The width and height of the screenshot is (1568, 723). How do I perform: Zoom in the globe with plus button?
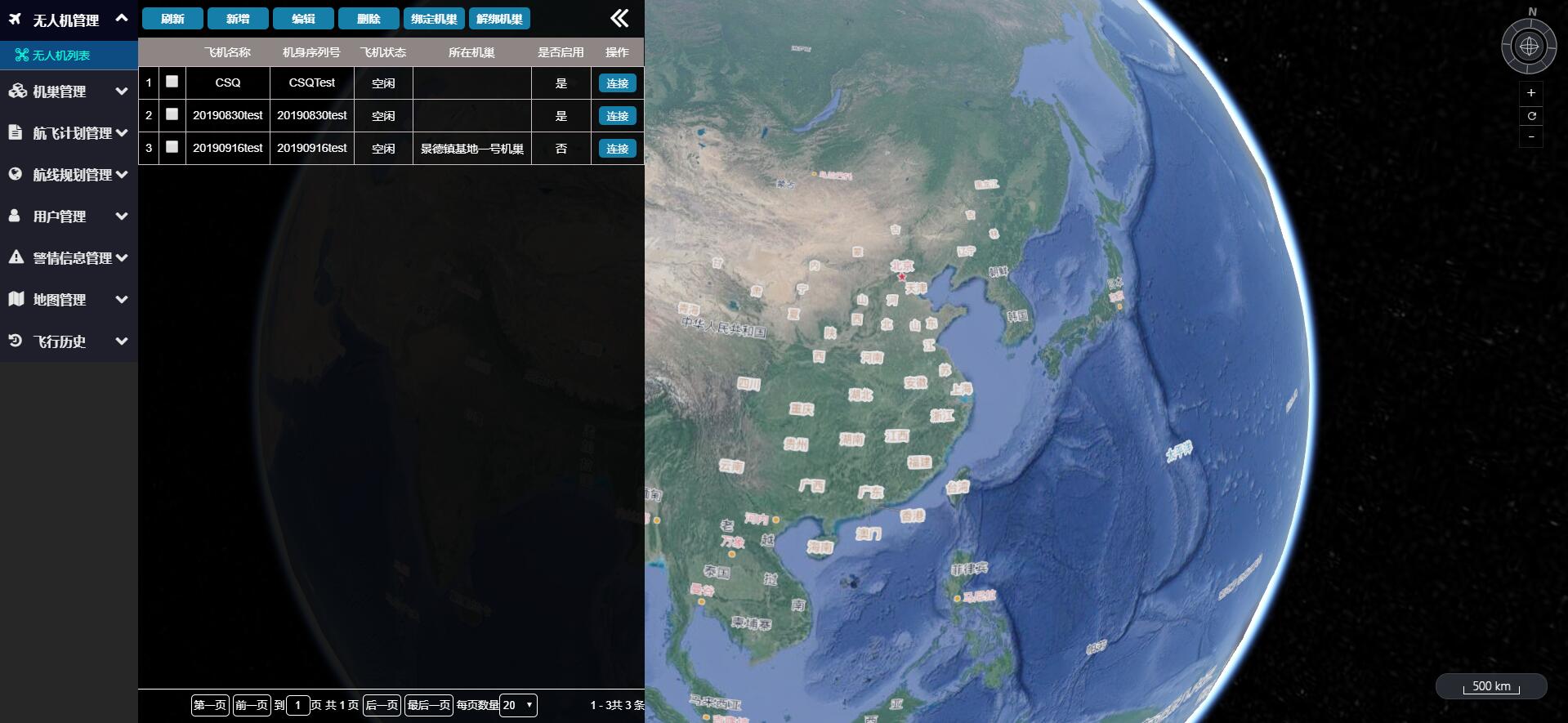click(1531, 92)
